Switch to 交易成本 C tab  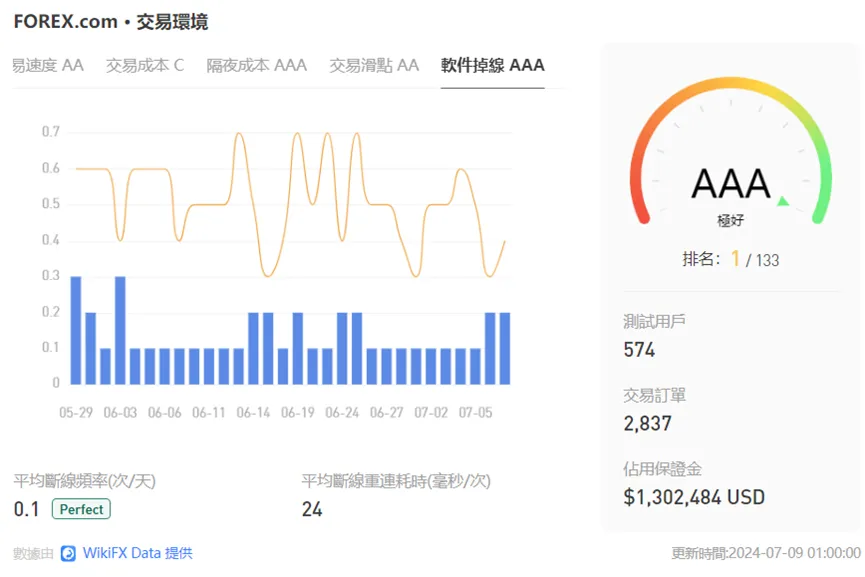[x=145, y=65]
